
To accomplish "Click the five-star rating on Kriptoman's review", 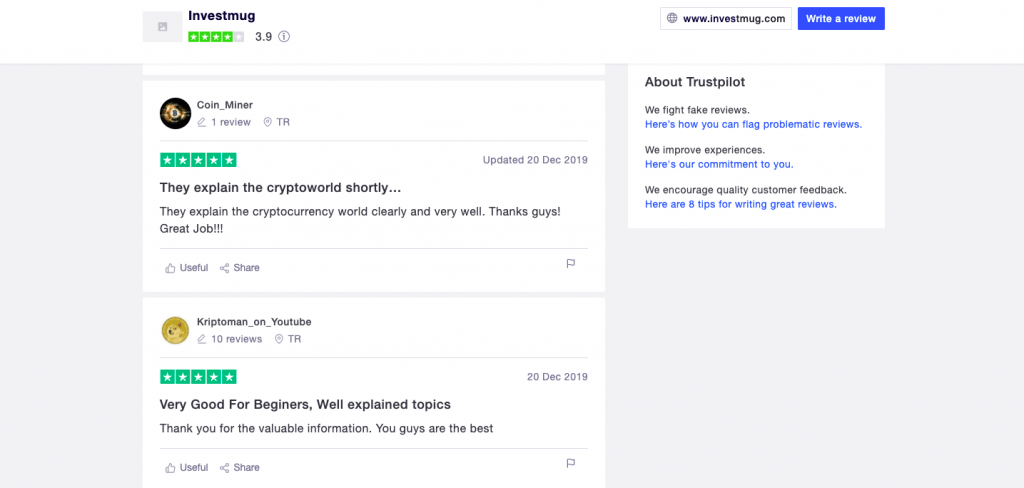I will click(198, 377).
